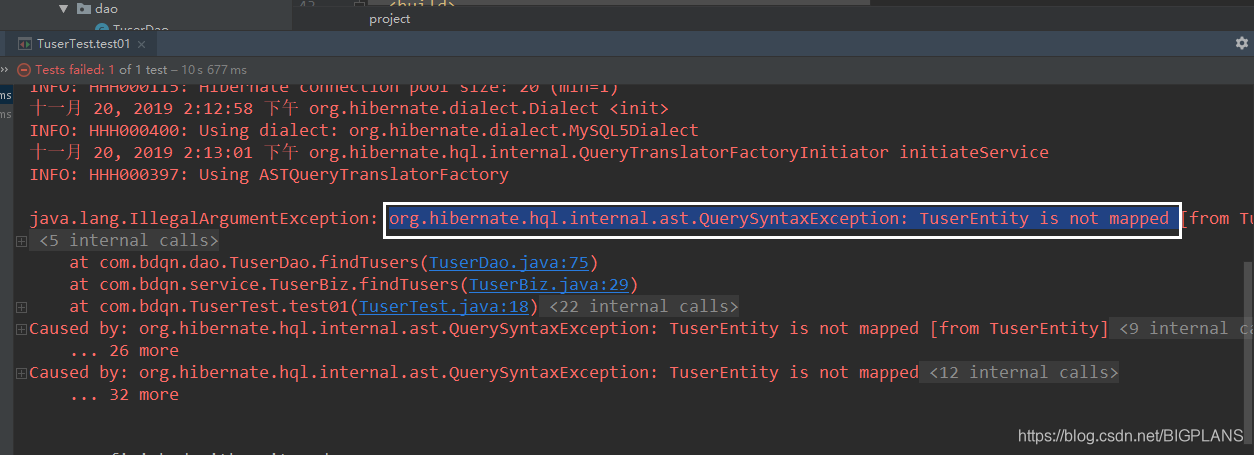Collapse the dao folder tree arrow
The width and height of the screenshot is (1254, 455).
point(63,9)
